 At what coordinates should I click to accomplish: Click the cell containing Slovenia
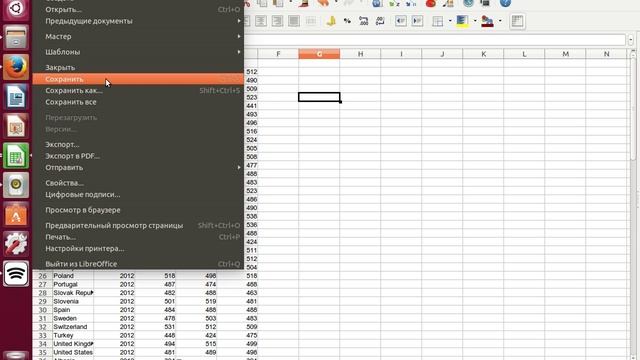[x=73, y=301]
